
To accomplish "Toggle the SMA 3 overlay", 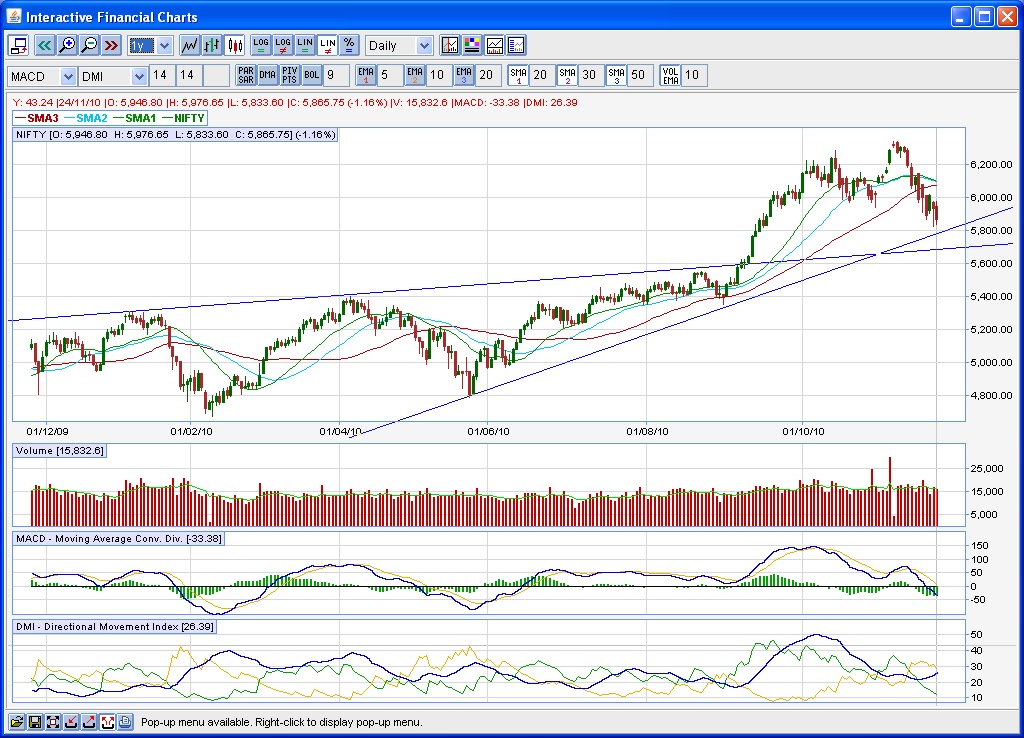I will (x=616, y=75).
